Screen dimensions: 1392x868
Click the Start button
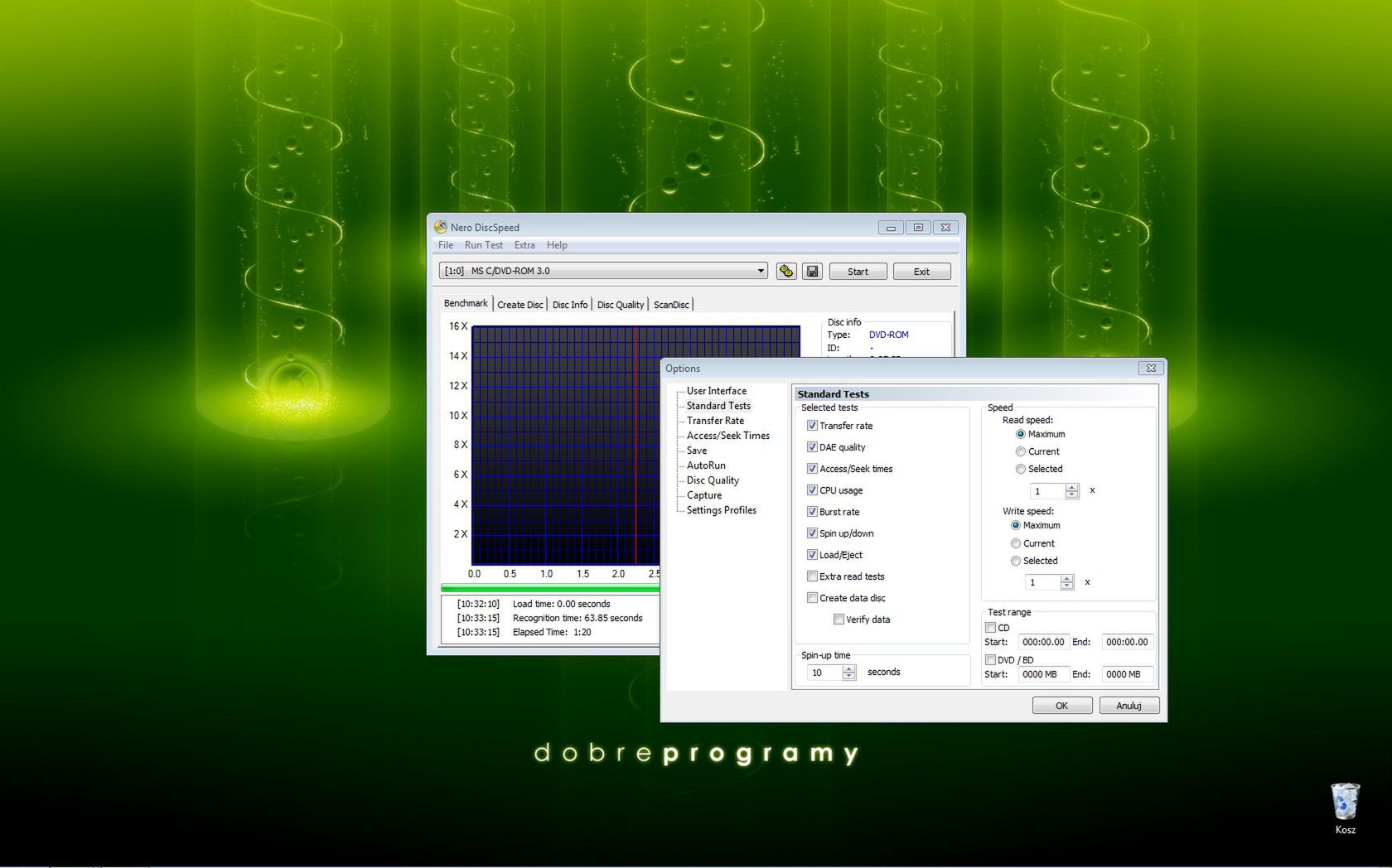click(x=858, y=271)
